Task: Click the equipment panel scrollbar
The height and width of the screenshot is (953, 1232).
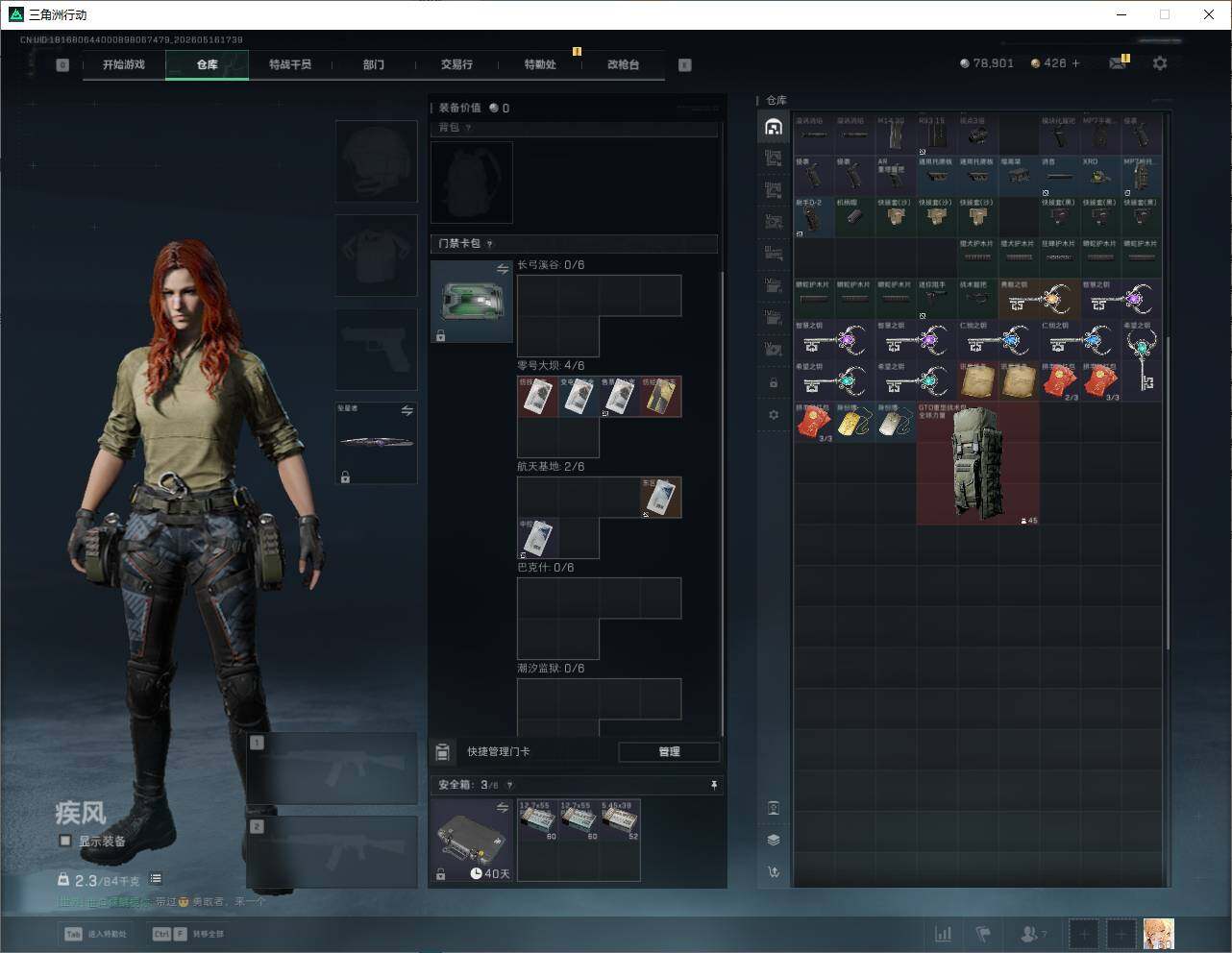Action: coord(722,504)
